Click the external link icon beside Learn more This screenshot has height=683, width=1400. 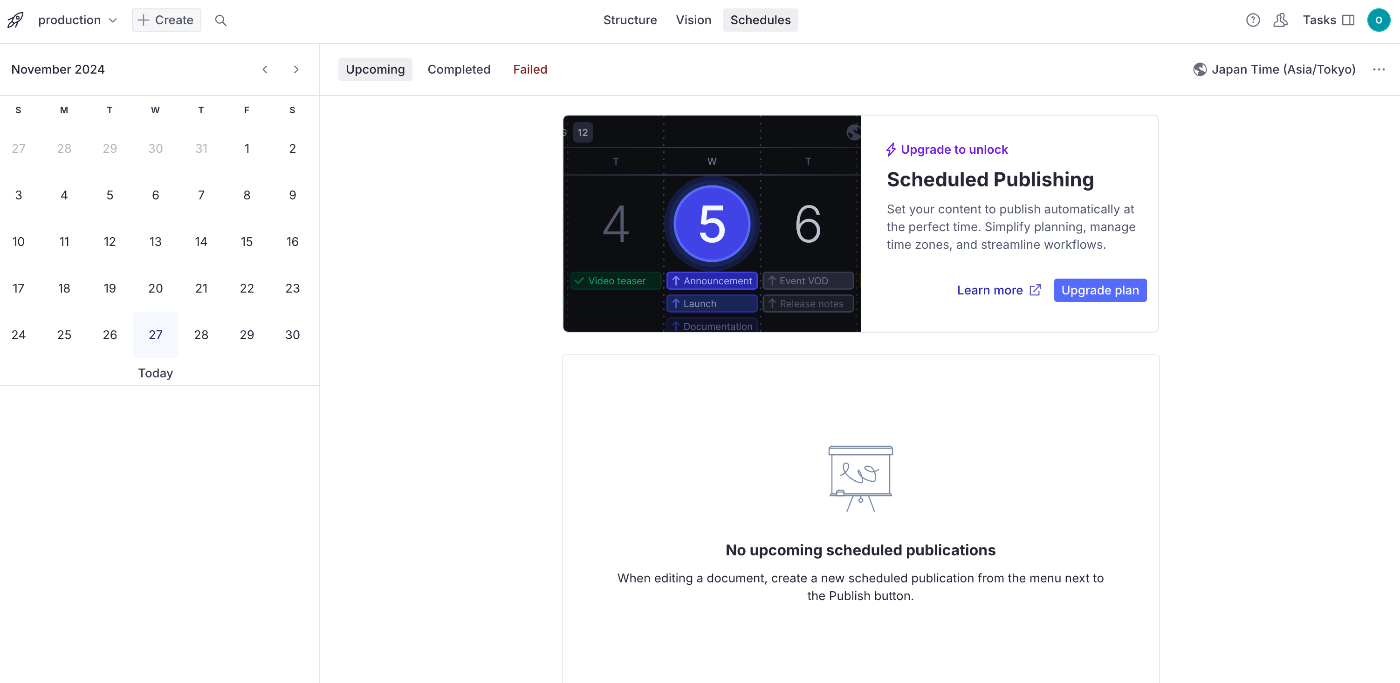pos(1035,290)
